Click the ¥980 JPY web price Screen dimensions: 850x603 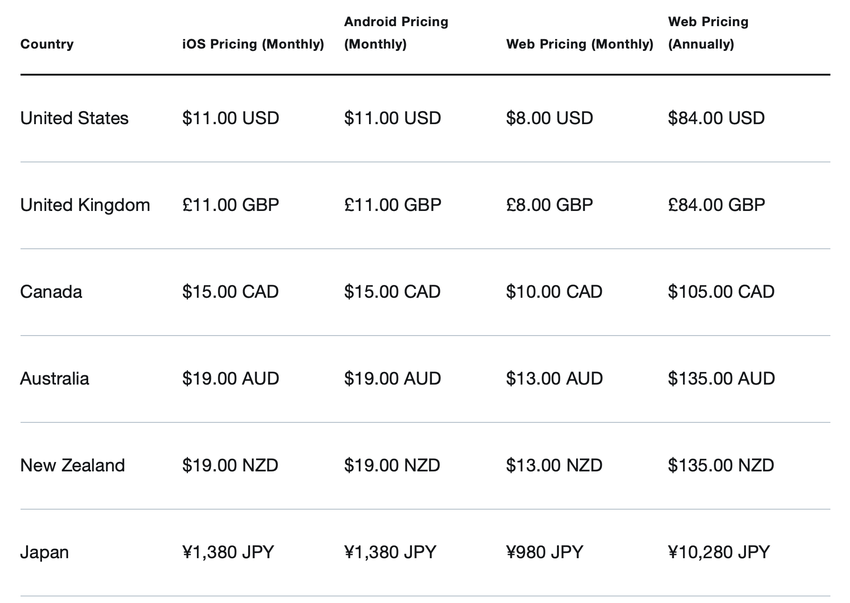point(544,552)
